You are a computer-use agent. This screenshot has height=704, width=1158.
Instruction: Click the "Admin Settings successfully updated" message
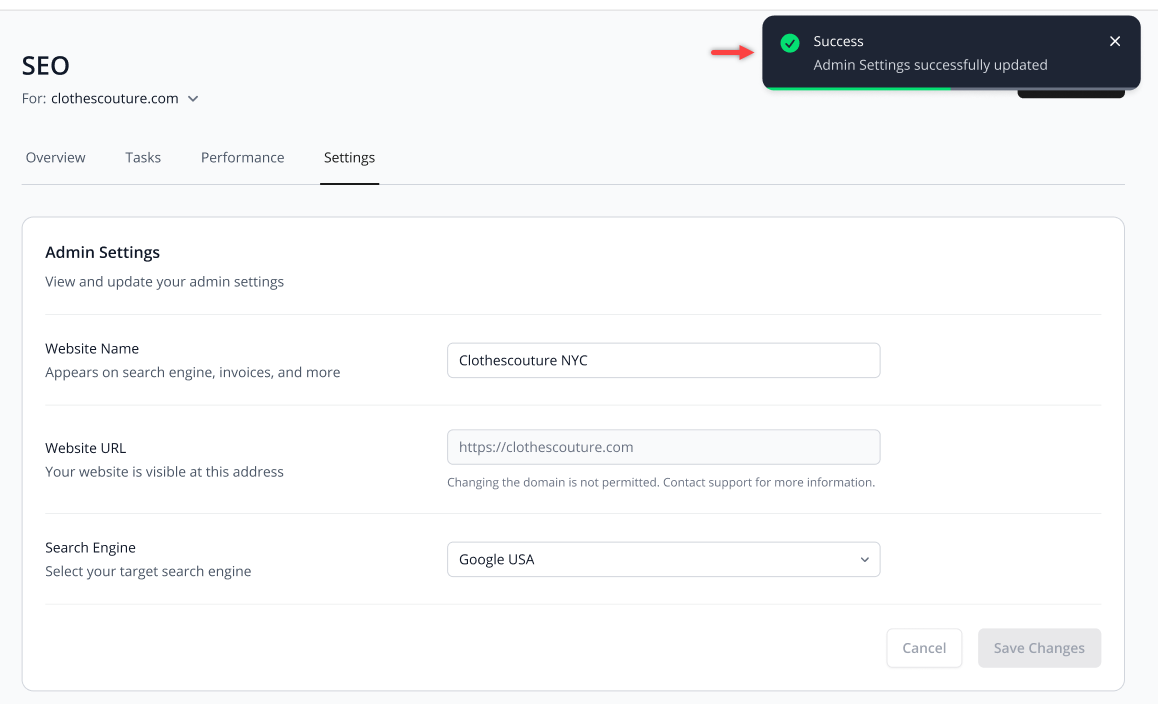930,65
